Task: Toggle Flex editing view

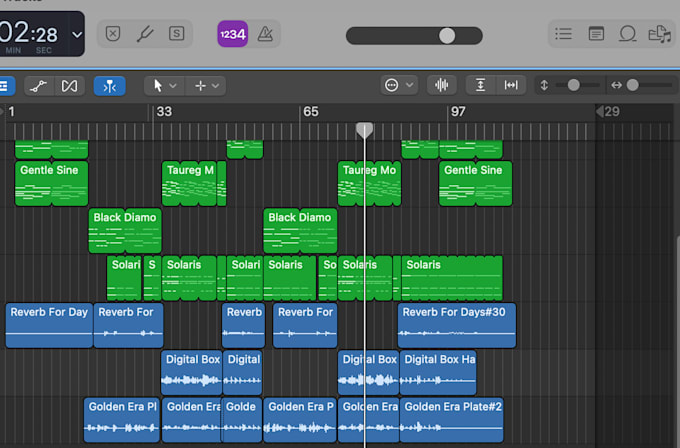Action: click(69, 85)
